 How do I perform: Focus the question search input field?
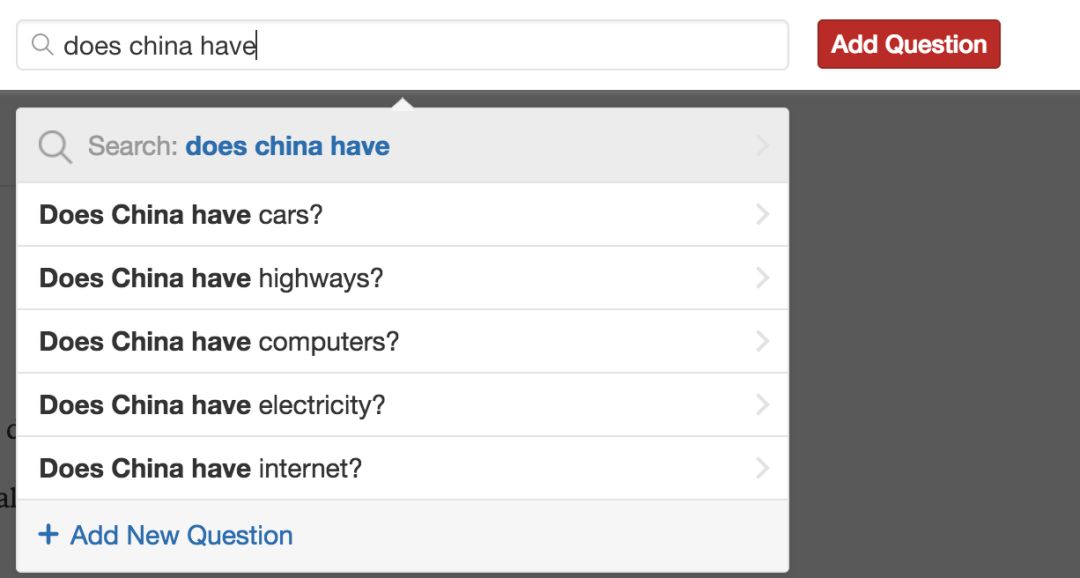click(x=500, y=45)
